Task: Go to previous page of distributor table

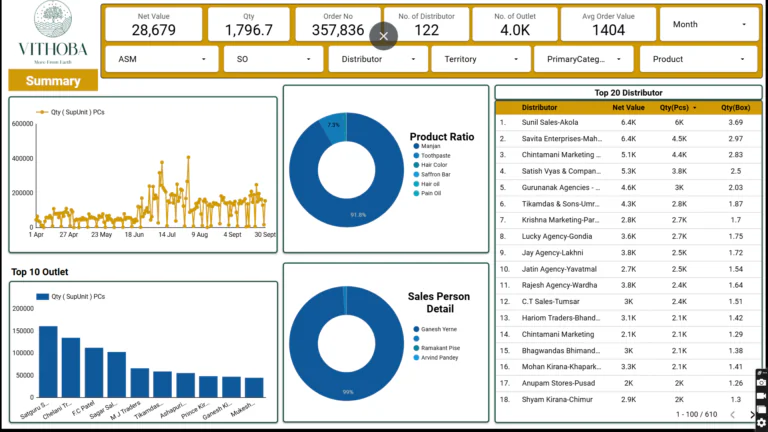Action: click(x=733, y=414)
